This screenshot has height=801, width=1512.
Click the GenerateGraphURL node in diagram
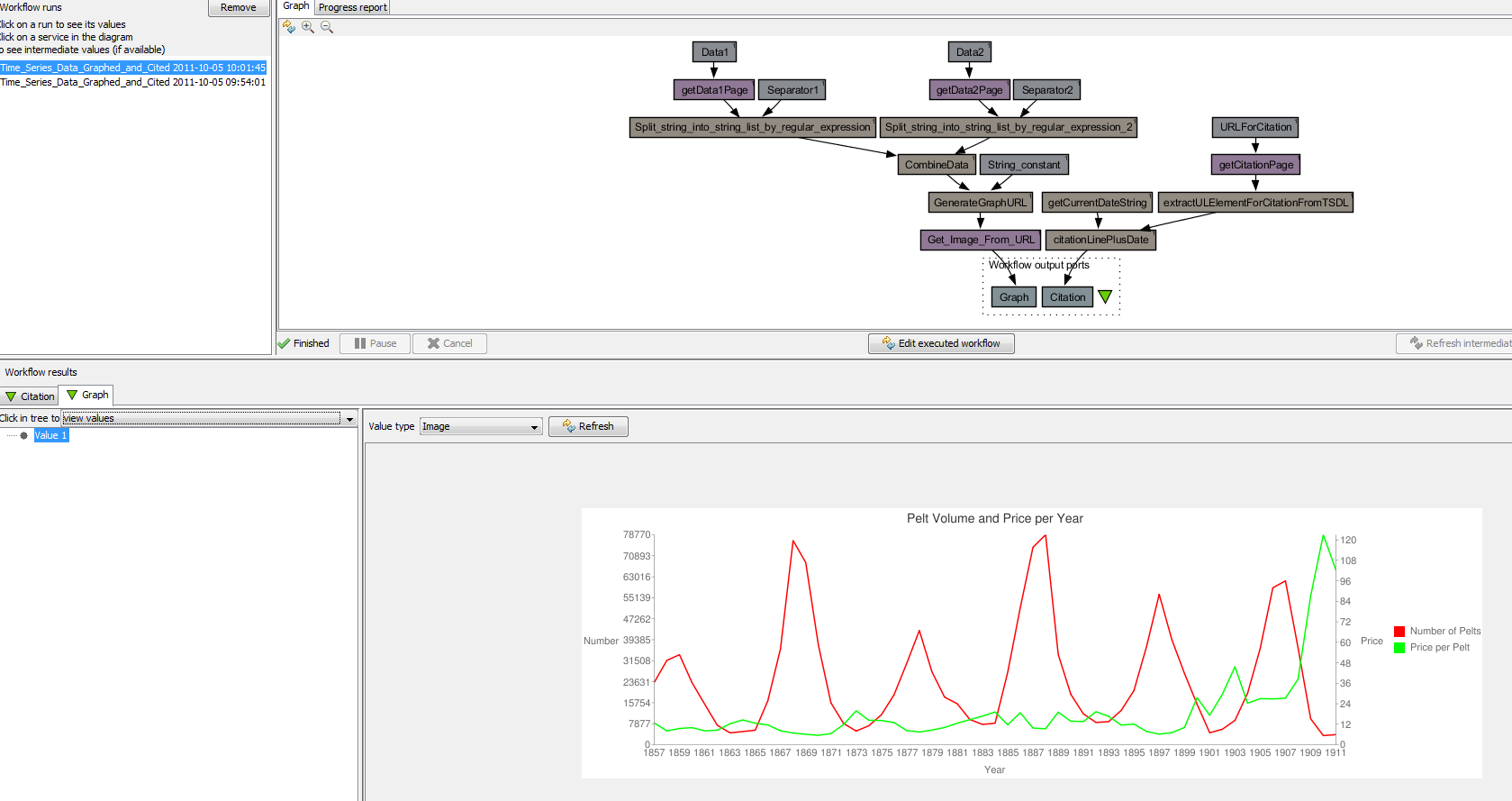(980, 203)
